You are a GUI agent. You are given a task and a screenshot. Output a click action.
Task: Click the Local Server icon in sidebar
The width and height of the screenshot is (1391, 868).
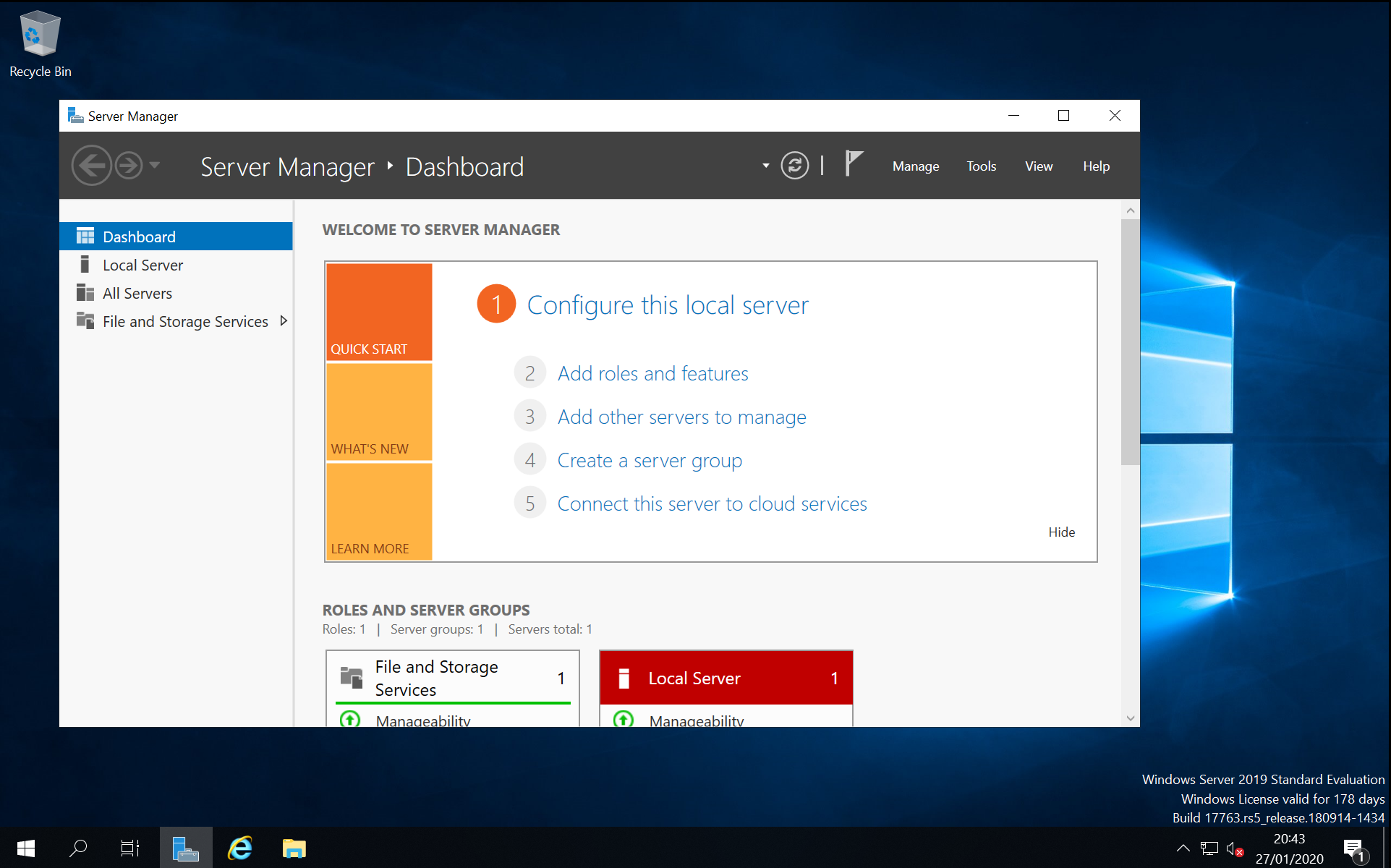84,264
